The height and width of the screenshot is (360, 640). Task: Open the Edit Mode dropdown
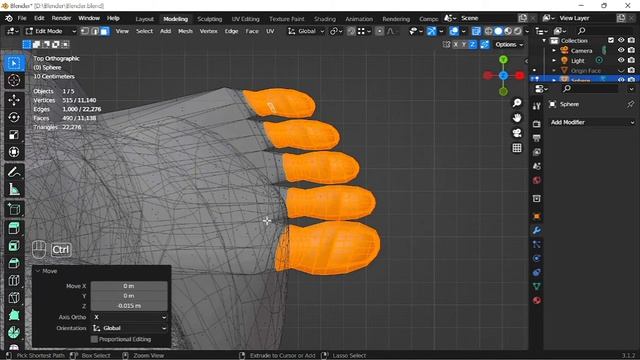51,31
